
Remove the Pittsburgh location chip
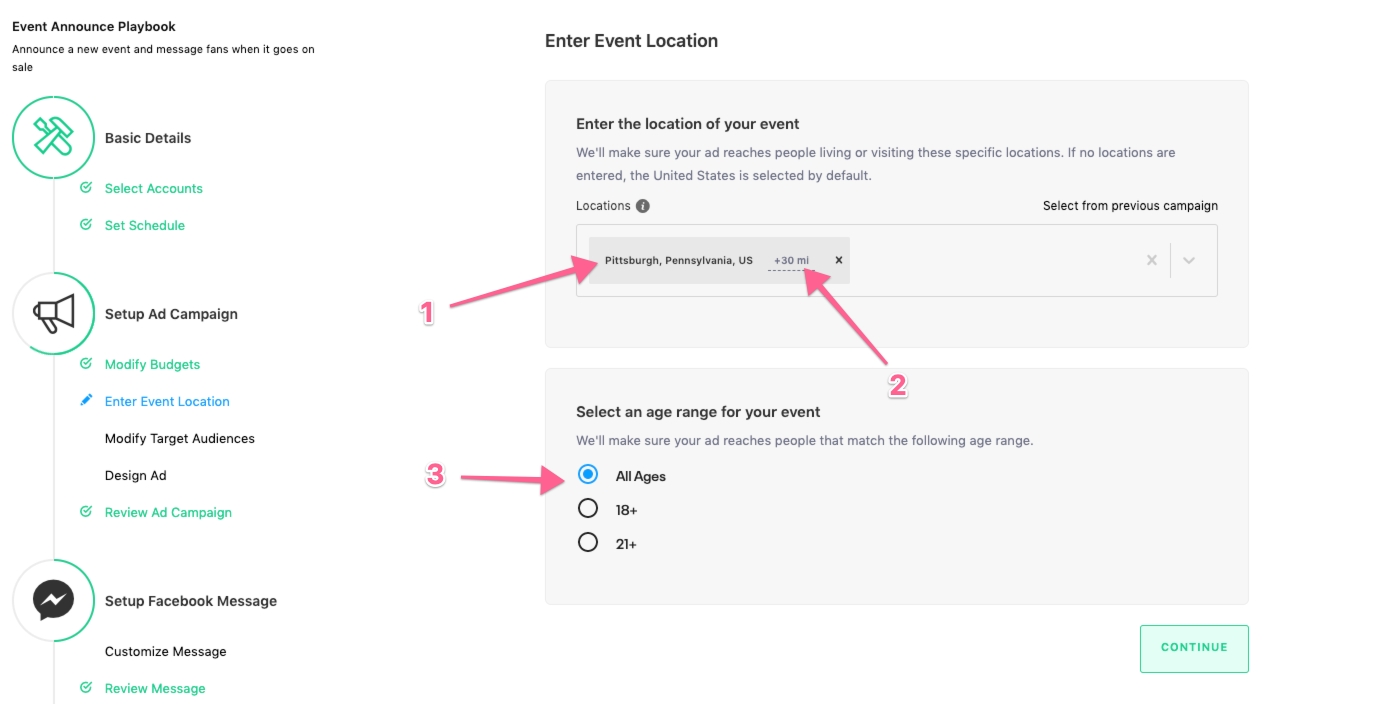pos(839,260)
